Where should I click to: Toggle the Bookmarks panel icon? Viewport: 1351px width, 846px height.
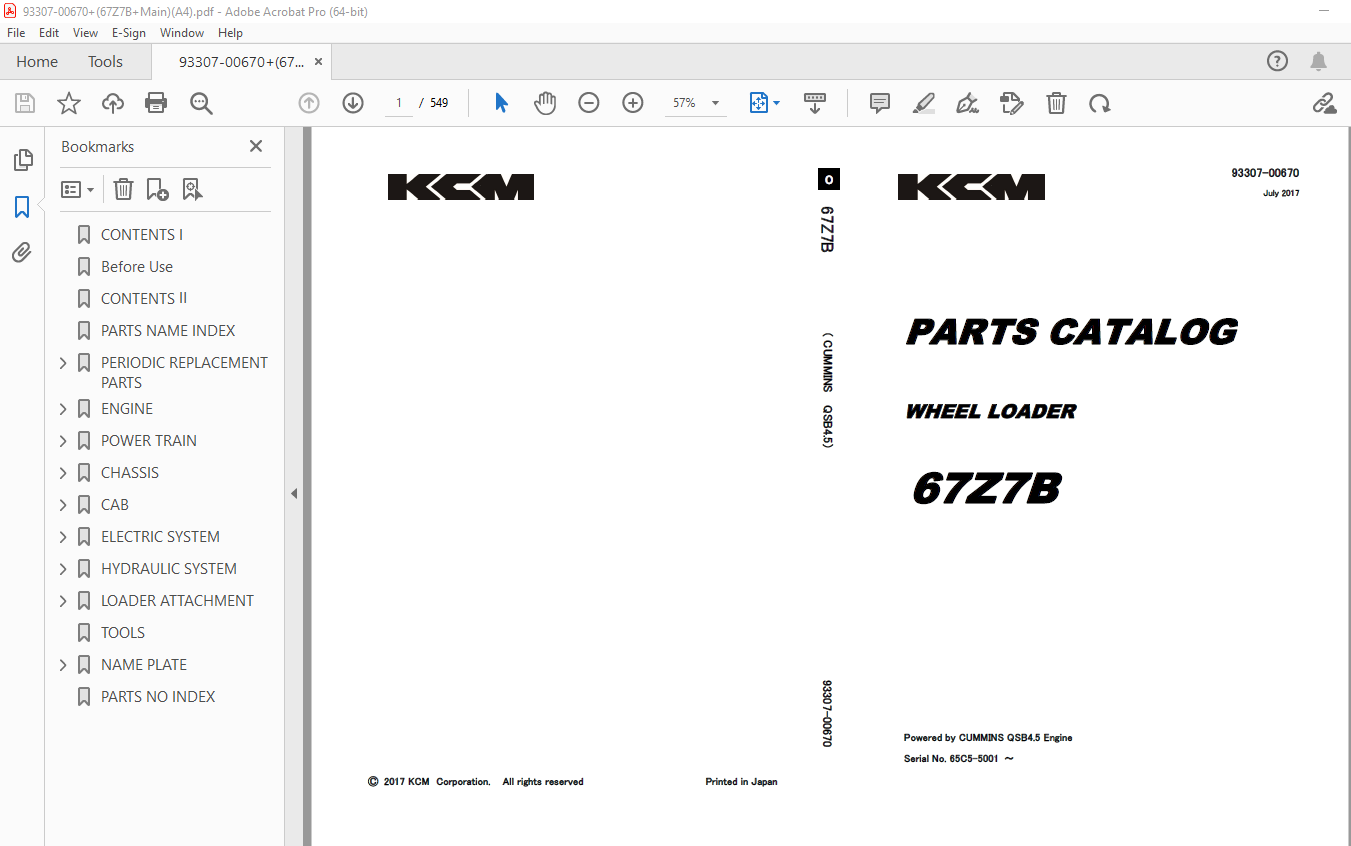pos(22,207)
